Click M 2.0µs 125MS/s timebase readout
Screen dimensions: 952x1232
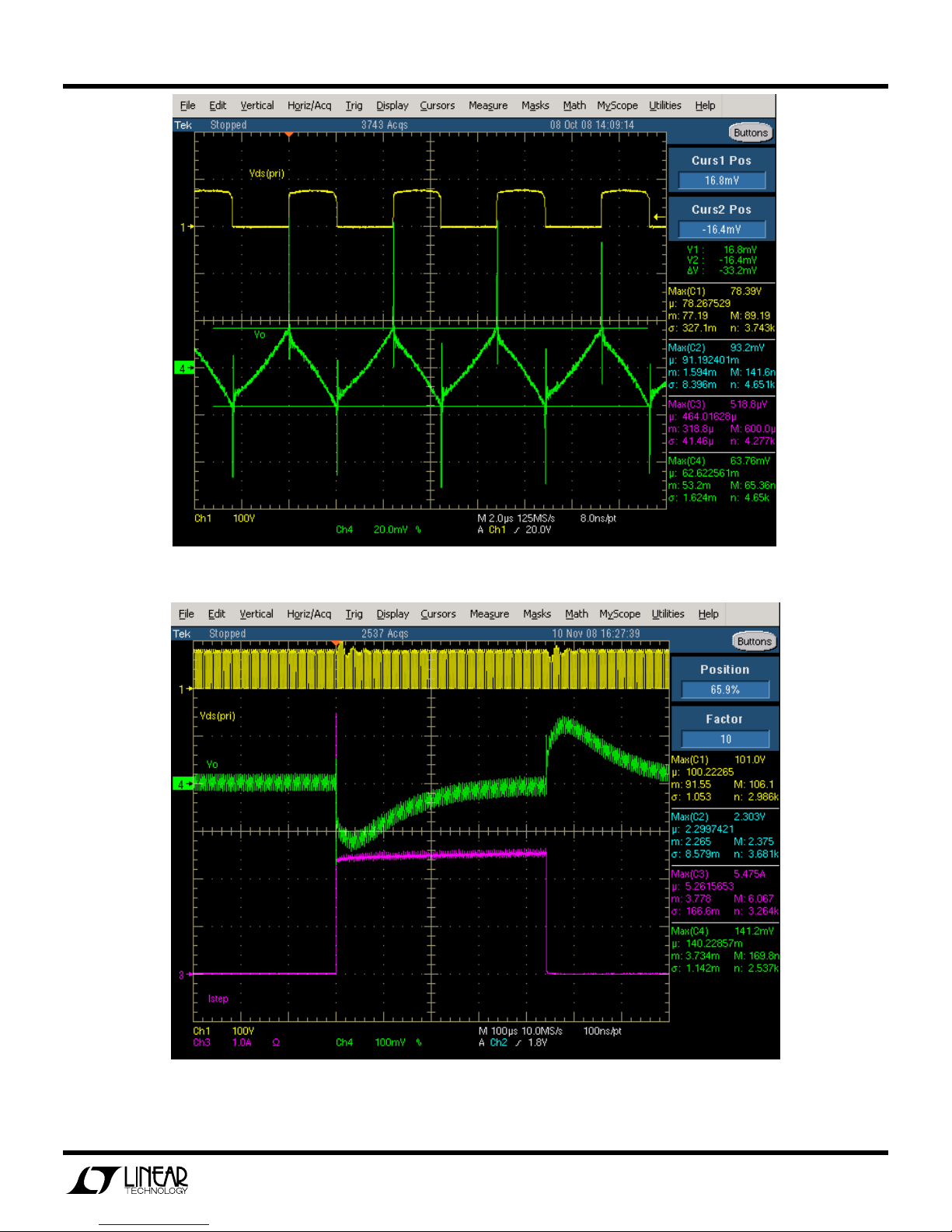click(516, 518)
